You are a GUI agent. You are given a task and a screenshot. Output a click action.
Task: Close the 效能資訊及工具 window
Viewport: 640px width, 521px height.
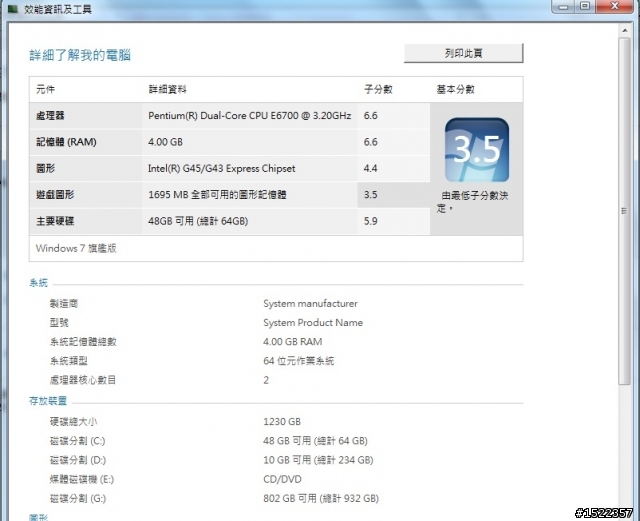click(614, 6)
